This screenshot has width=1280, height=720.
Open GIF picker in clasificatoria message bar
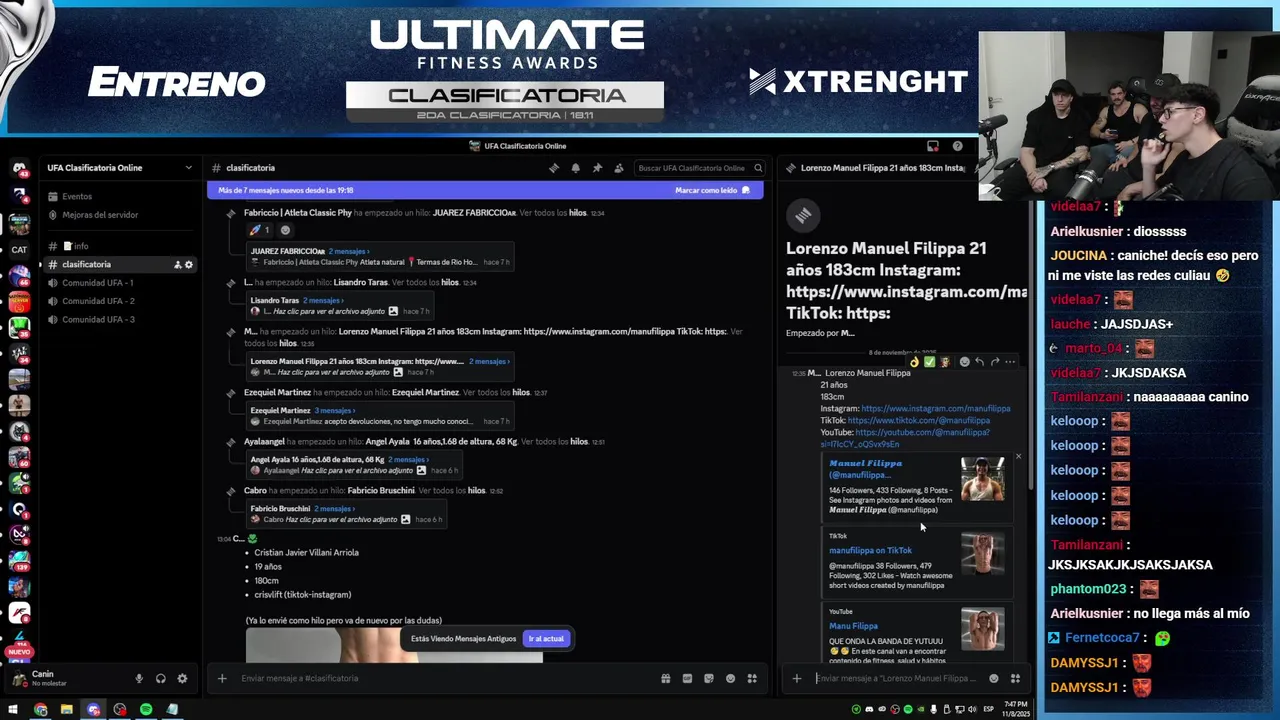687,678
